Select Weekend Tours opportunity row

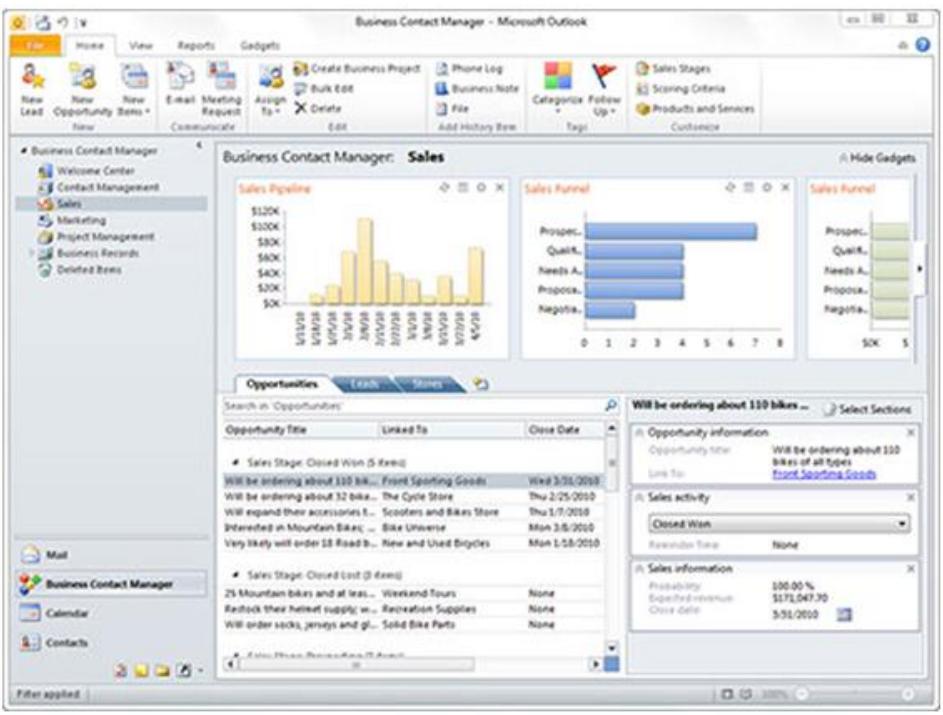point(413,594)
